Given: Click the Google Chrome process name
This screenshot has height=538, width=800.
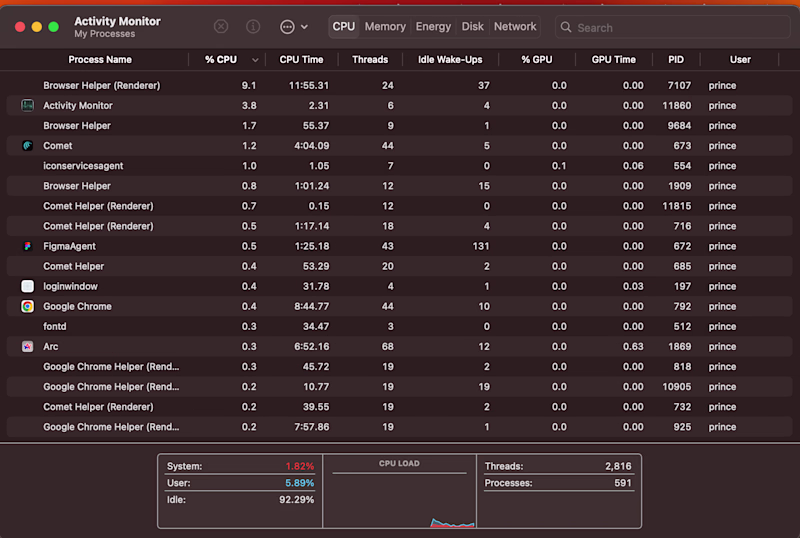Looking at the screenshot, I should [x=77, y=306].
